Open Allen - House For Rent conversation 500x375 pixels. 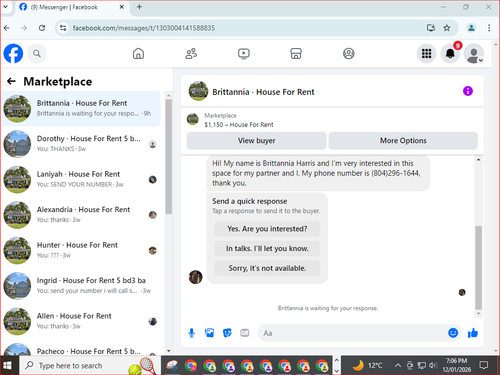[81, 322]
